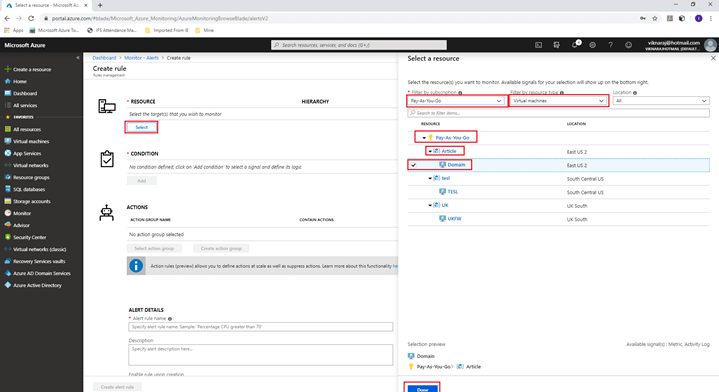Open Filter by resource type dropdown
The height and width of the screenshot is (392, 719).
click(x=558, y=101)
